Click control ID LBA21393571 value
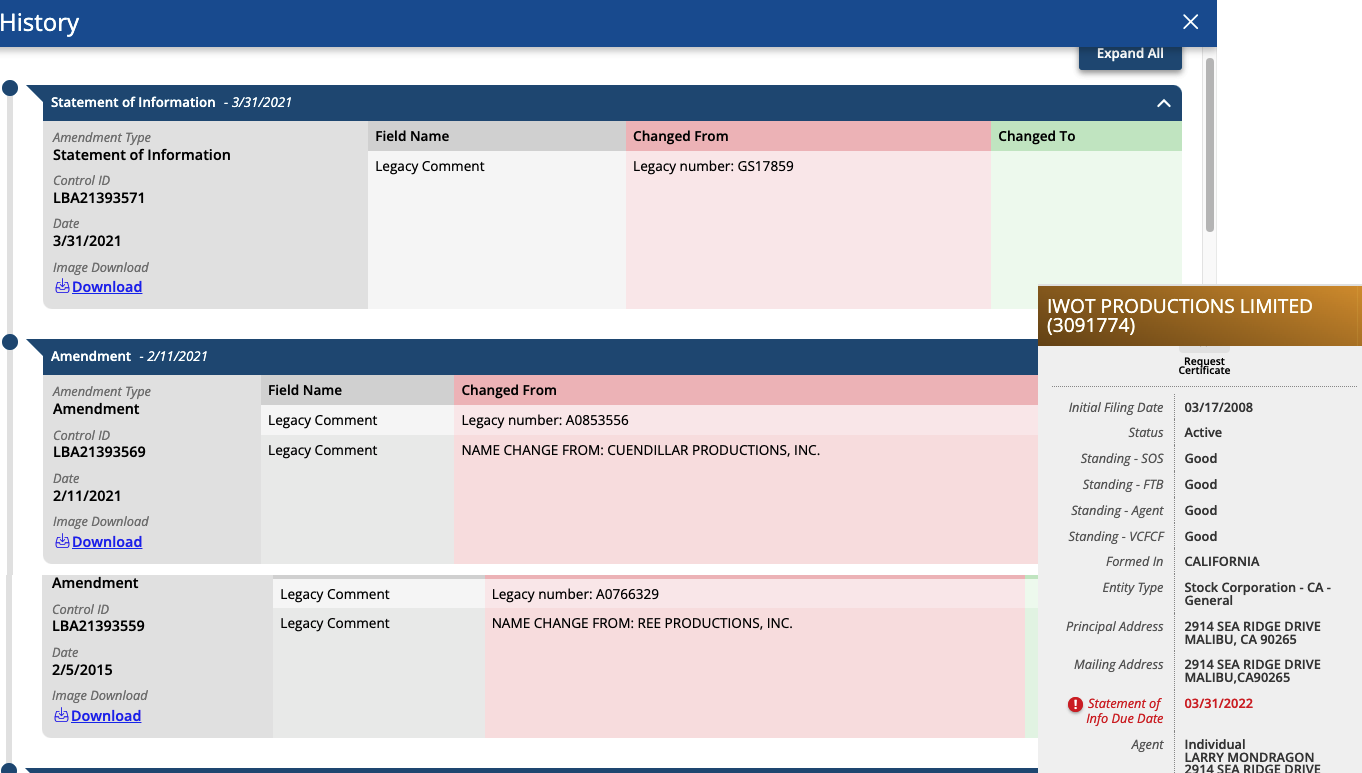 (x=99, y=198)
